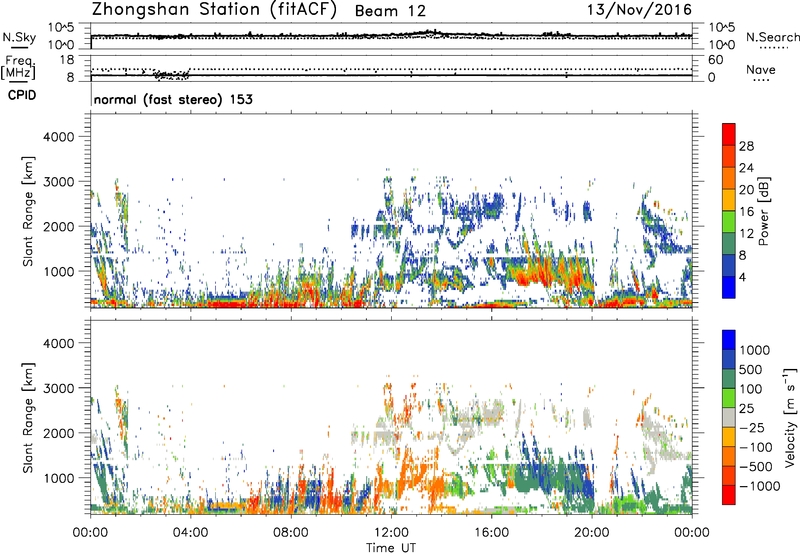Click the power panel "Slant Range [km]" label
800x554 pixels.
click(x=28, y=211)
